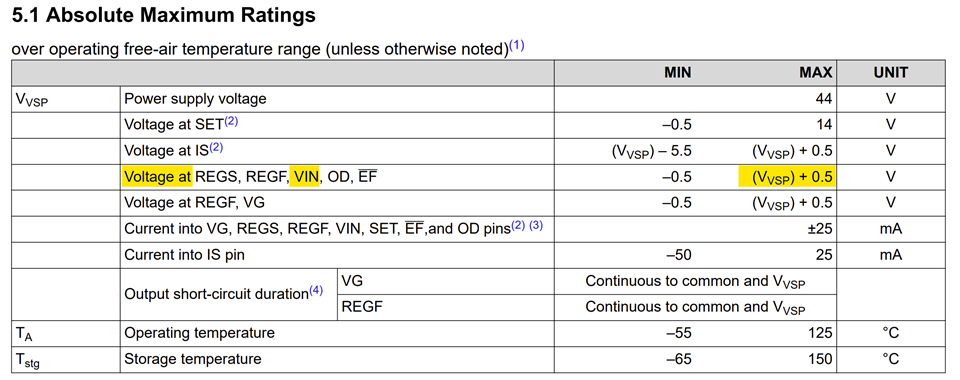Click the highlighted 'Voltage at' text
The height and width of the screenshot is (380, 960).
click(x=158, y=177)
